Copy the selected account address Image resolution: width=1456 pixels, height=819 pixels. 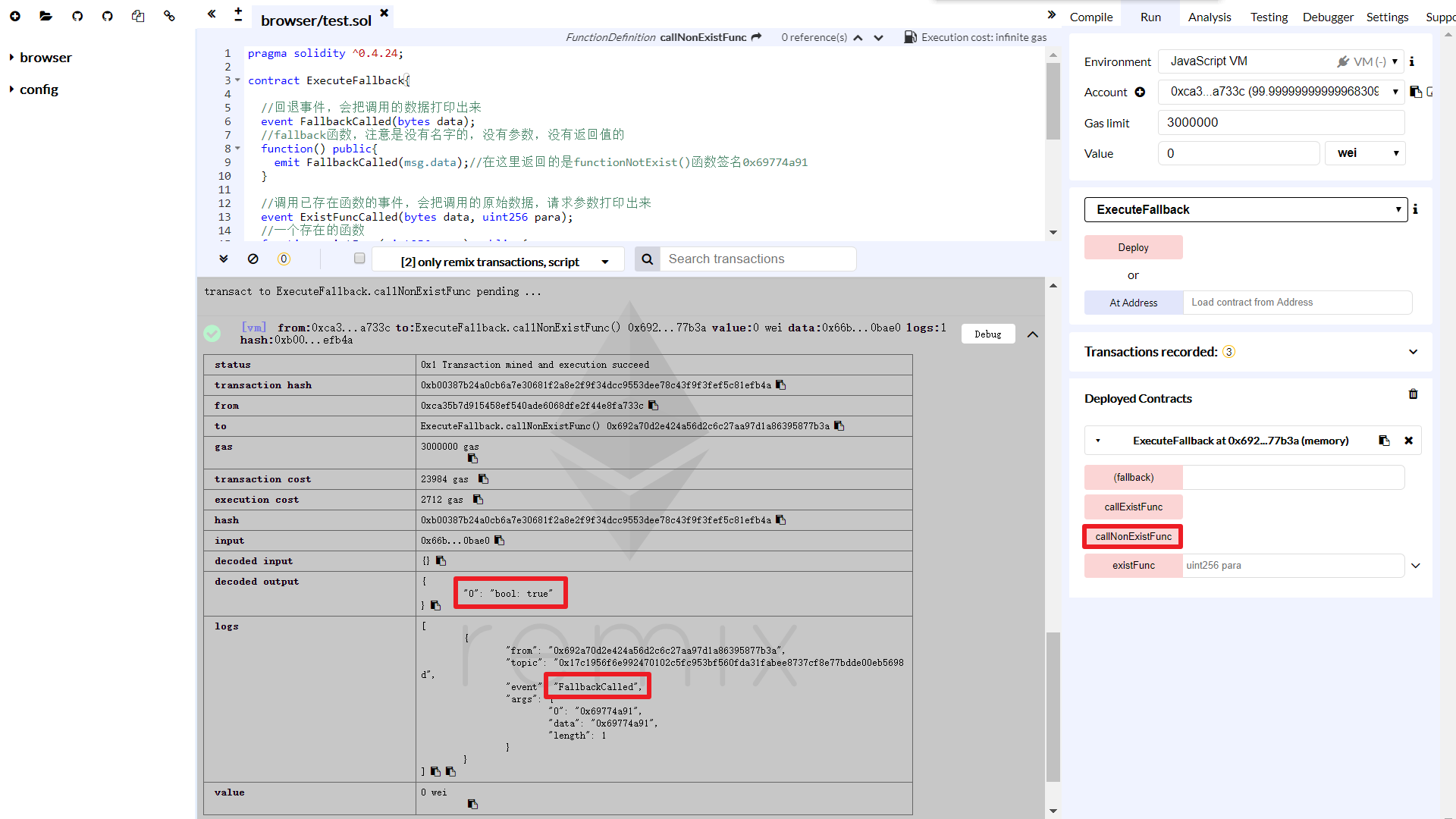tap(1415, 92)
